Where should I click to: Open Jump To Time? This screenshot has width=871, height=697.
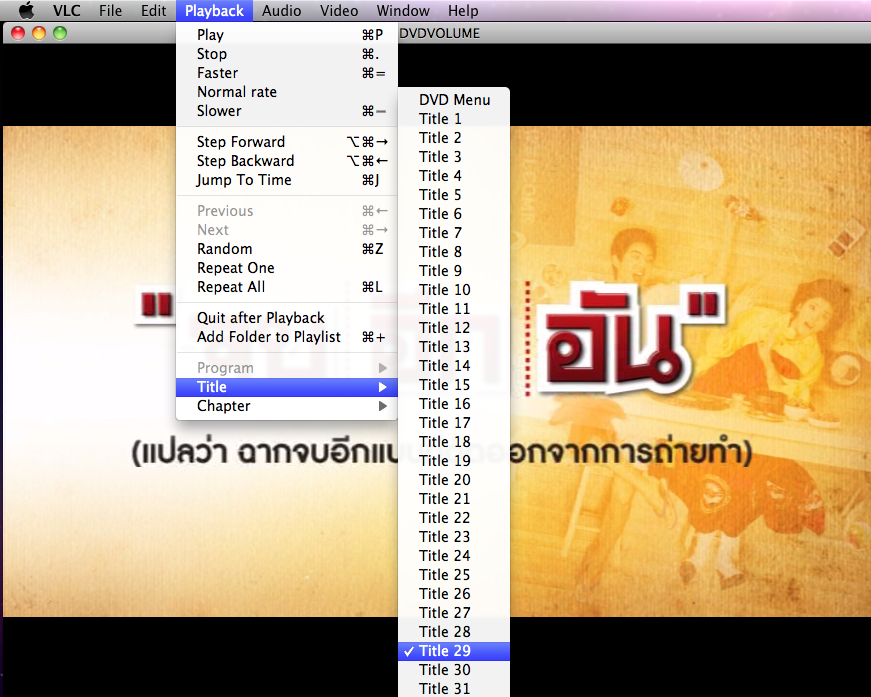[287, 179]
